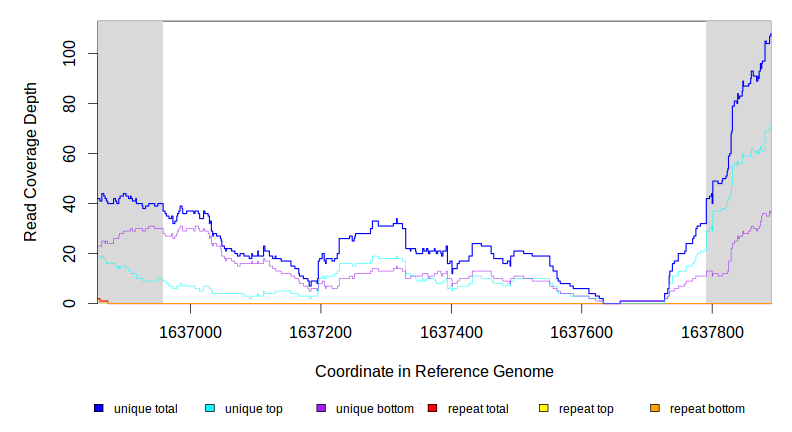Click the purple unique bottom legend swatch

pos(321,409)
